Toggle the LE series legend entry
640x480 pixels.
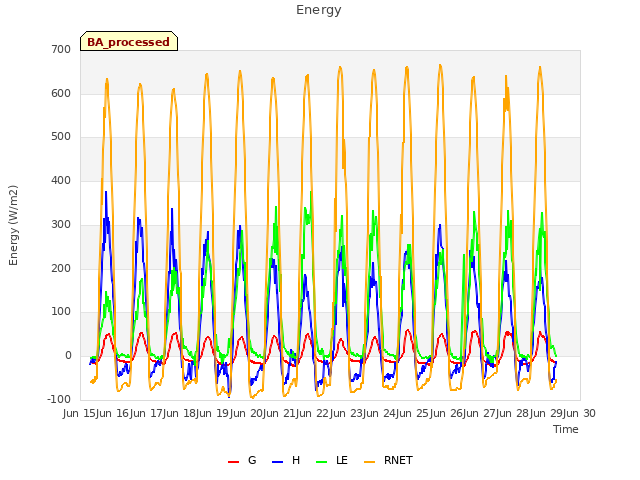332,460
